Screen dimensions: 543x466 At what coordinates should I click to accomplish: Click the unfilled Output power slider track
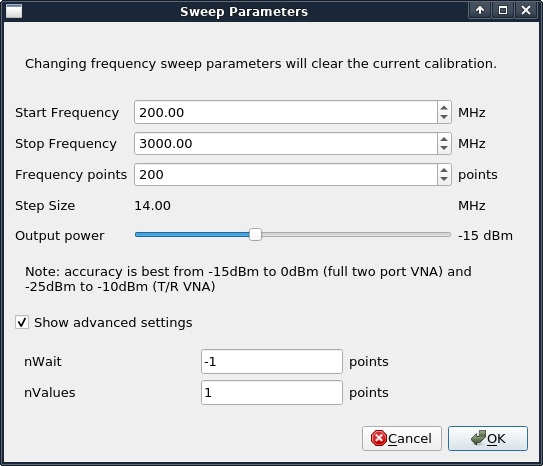tap(356, 235)
